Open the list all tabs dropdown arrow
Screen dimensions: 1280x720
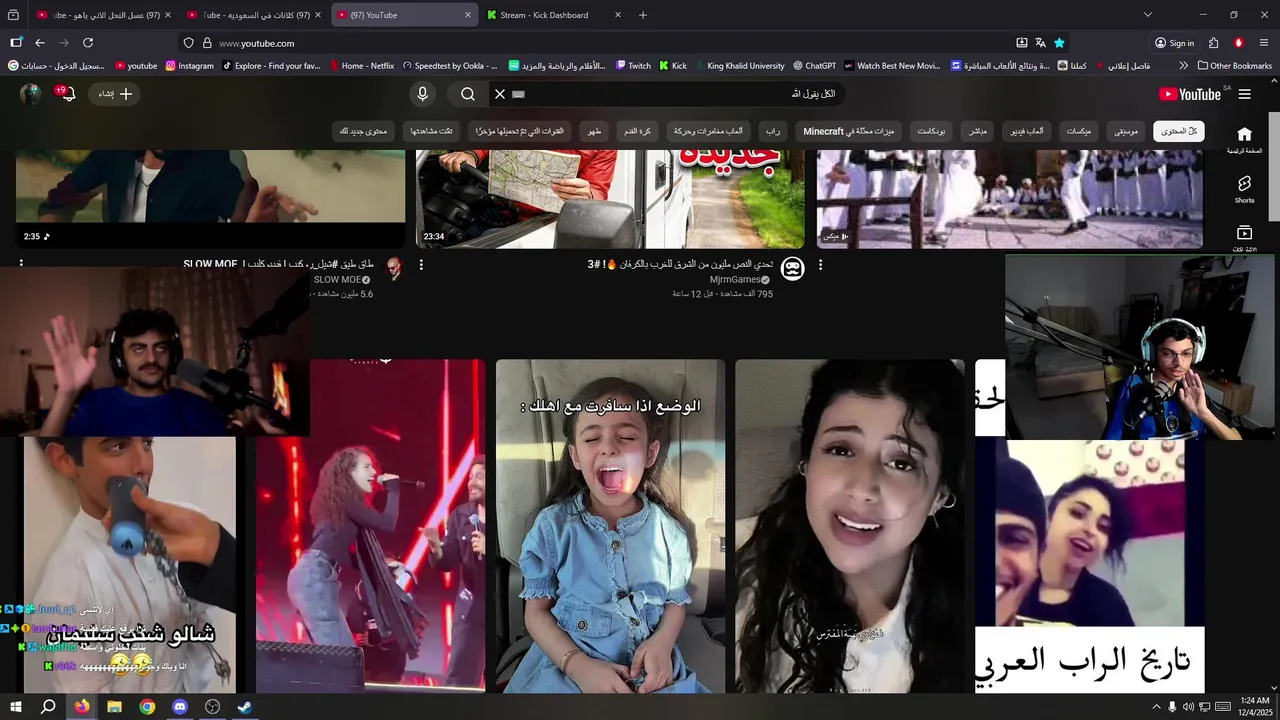[1147, 15]
